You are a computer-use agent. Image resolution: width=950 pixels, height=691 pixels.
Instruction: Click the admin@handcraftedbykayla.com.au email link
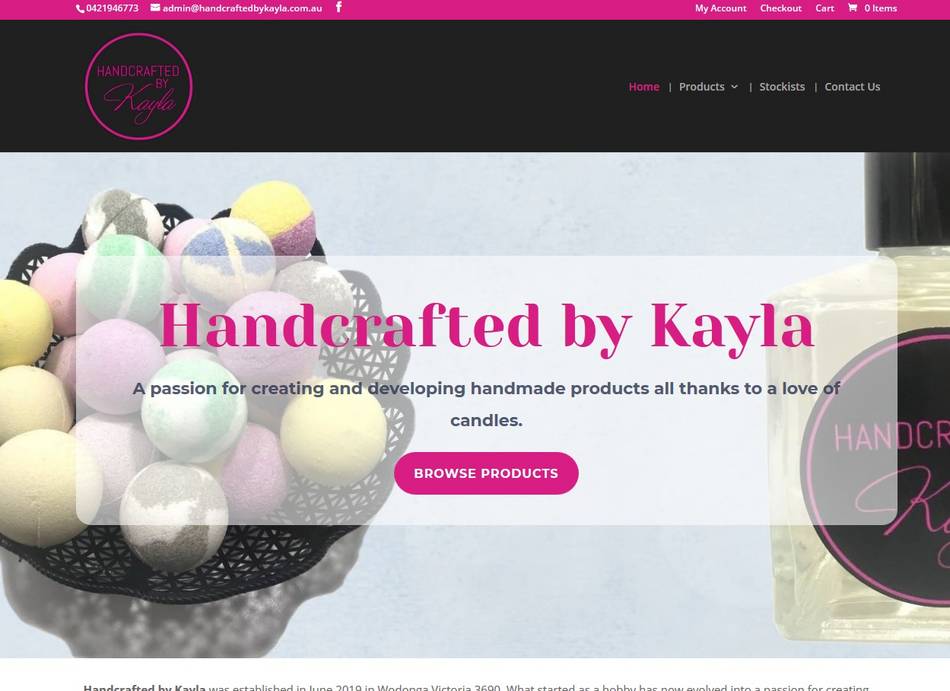[x=242, y=8]
